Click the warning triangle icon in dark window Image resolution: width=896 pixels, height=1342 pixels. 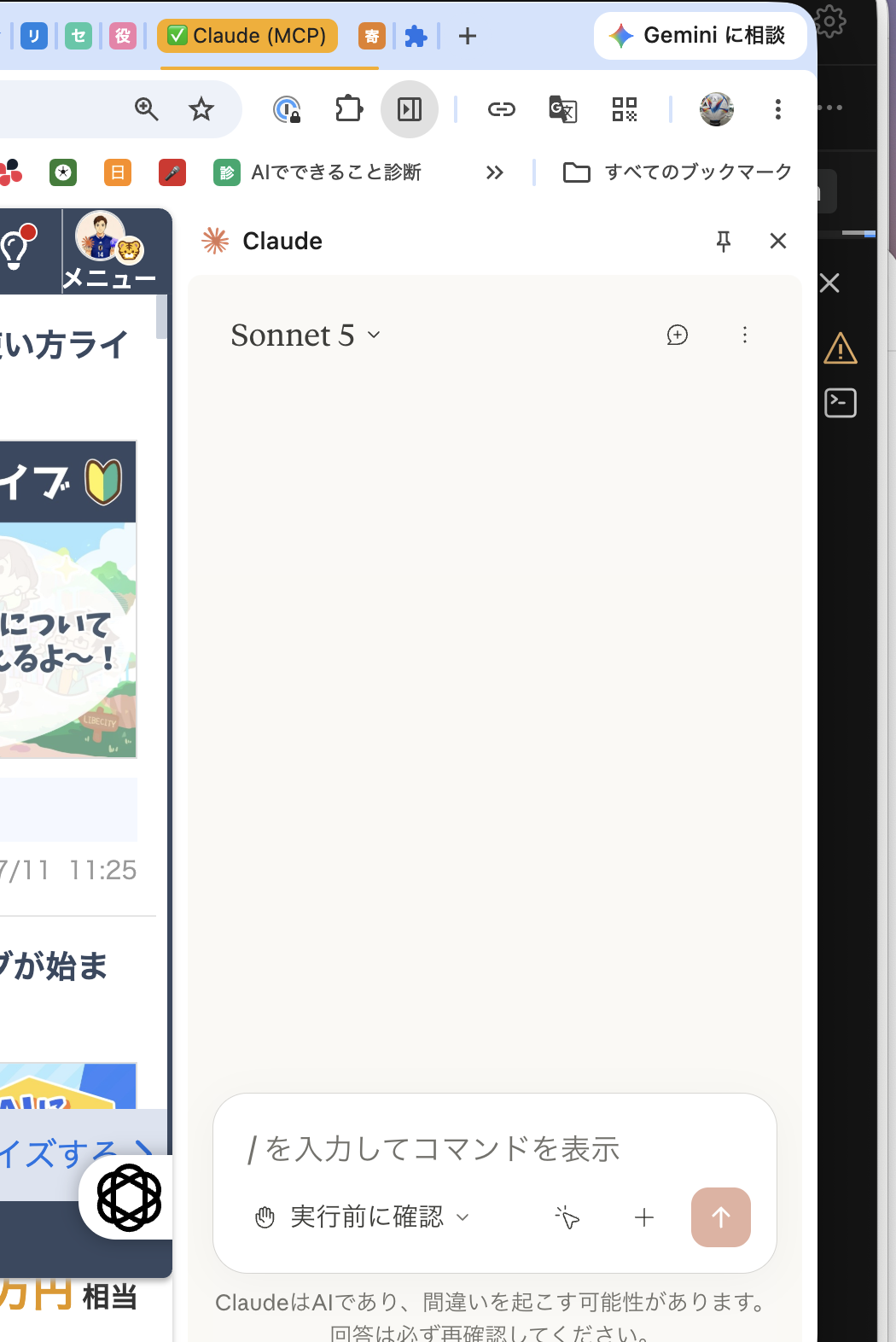pos(841,348)
